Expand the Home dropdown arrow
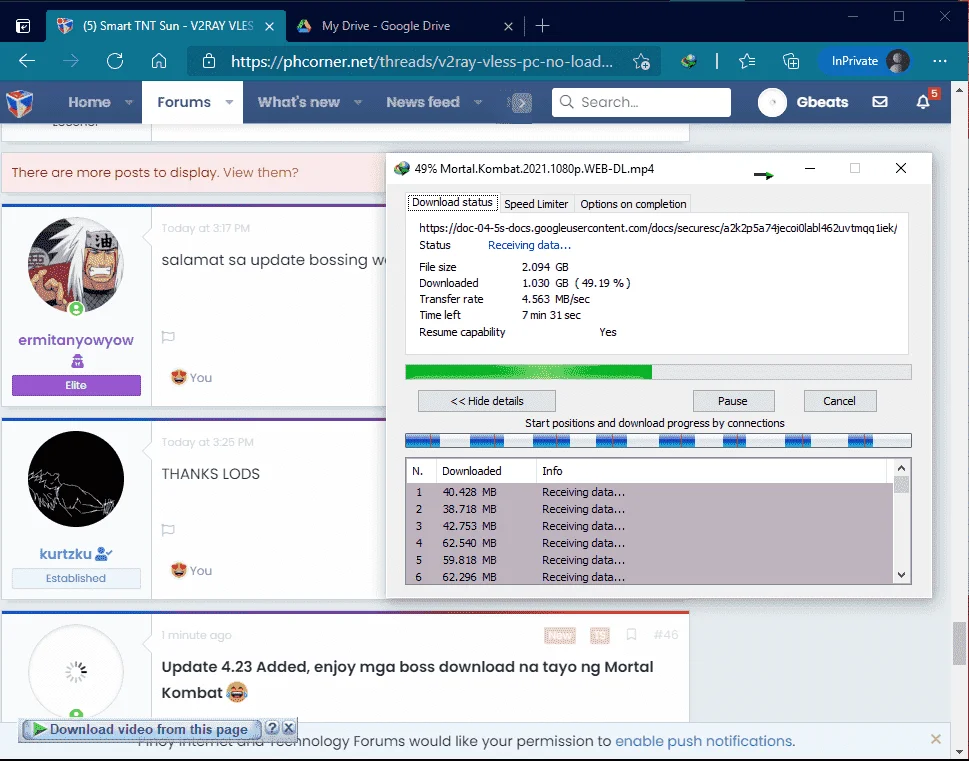Screen dimensions: 969x761 [129, 102]
